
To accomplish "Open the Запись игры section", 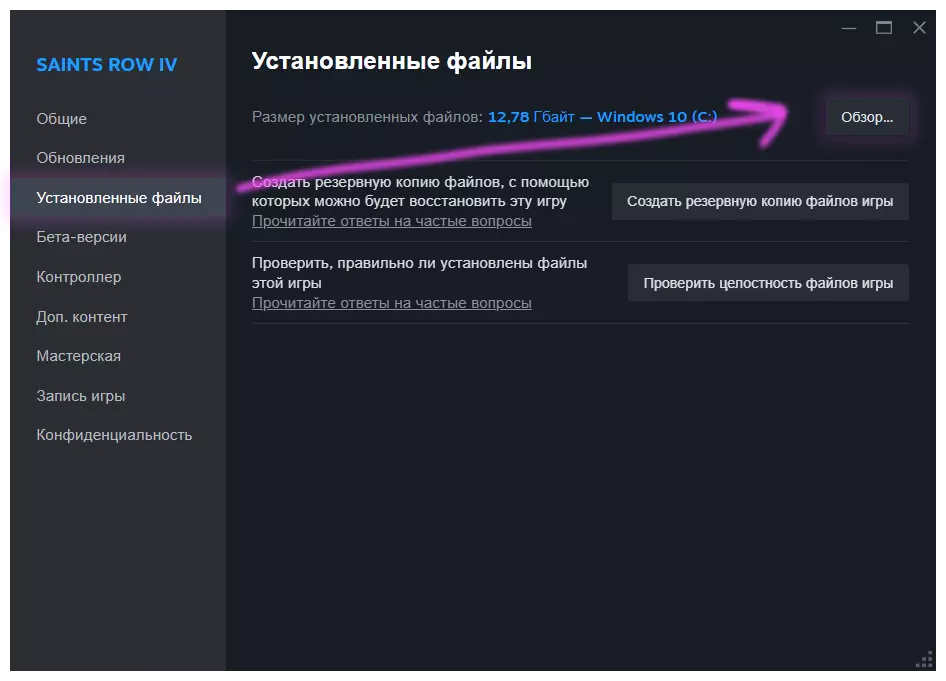I will [81, 396].
